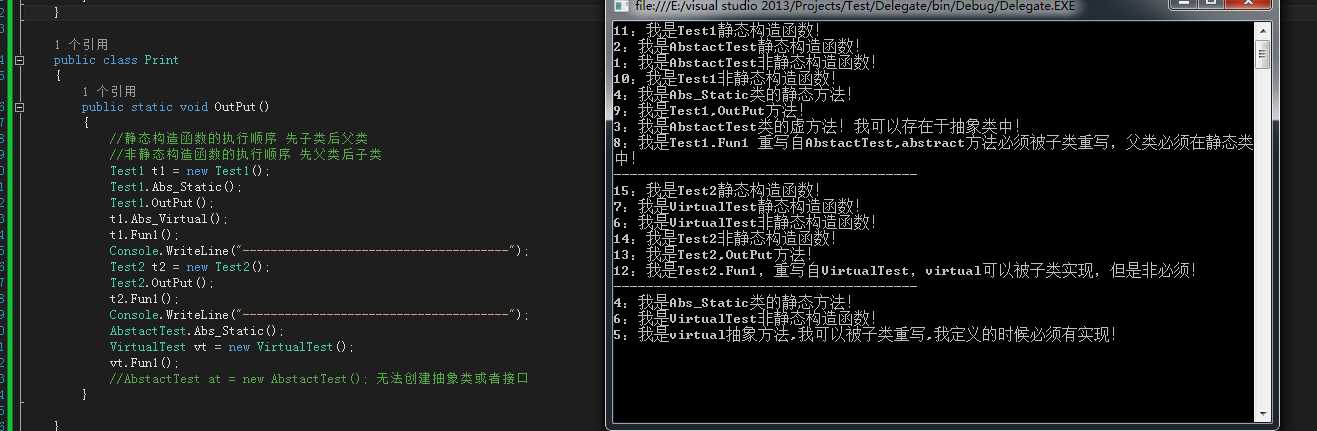Click the line "Test1.Abs_Static();"
Viewport: 1317px width, 431px height.
click(176, 187)
